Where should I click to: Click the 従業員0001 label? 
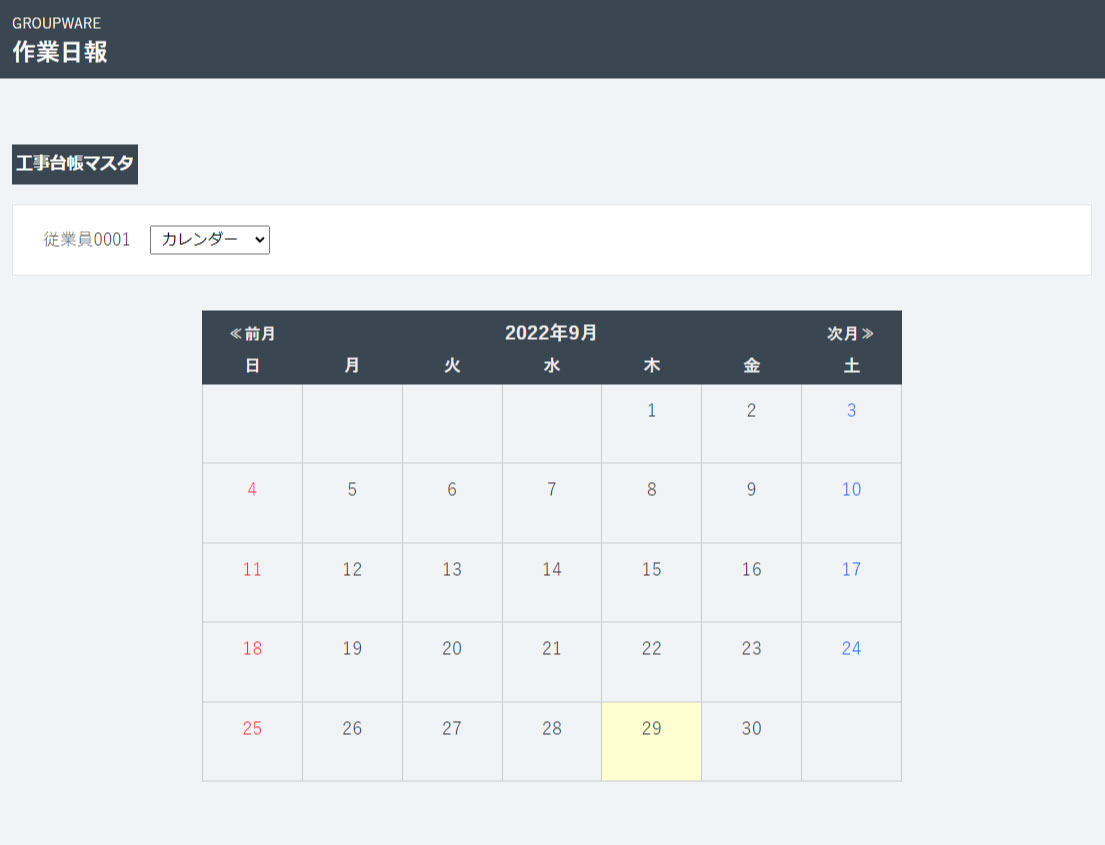(87, 240)
